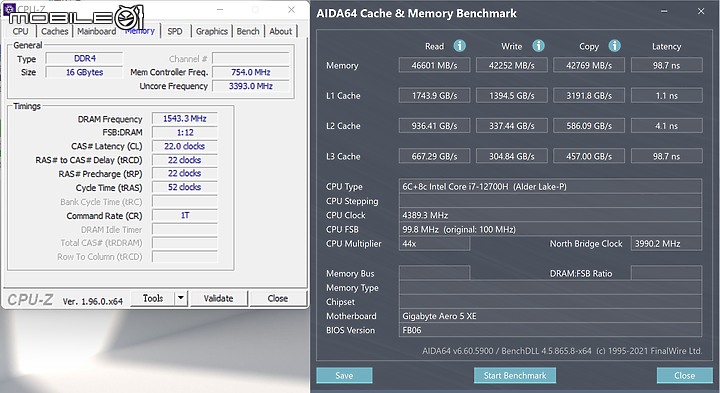720x393 pixels.
Task: Click the memory Type value DDR4 in CPU-Z
Action: pos(84,58)
